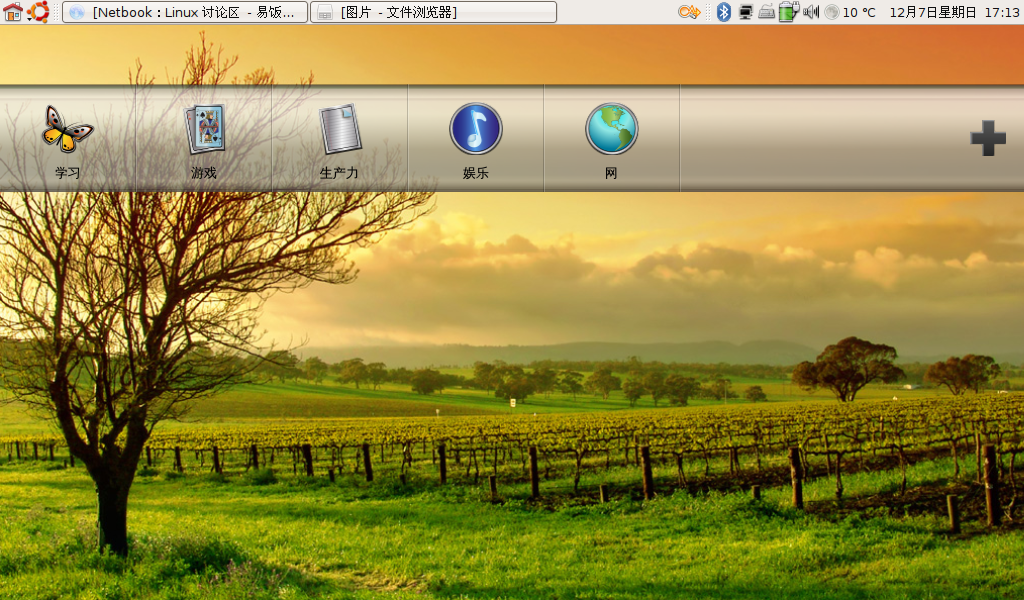The width and height of the screenshot is (1024, 600).
Task: Click the orange key-arrow tray icon
Action: click(689, 12)
